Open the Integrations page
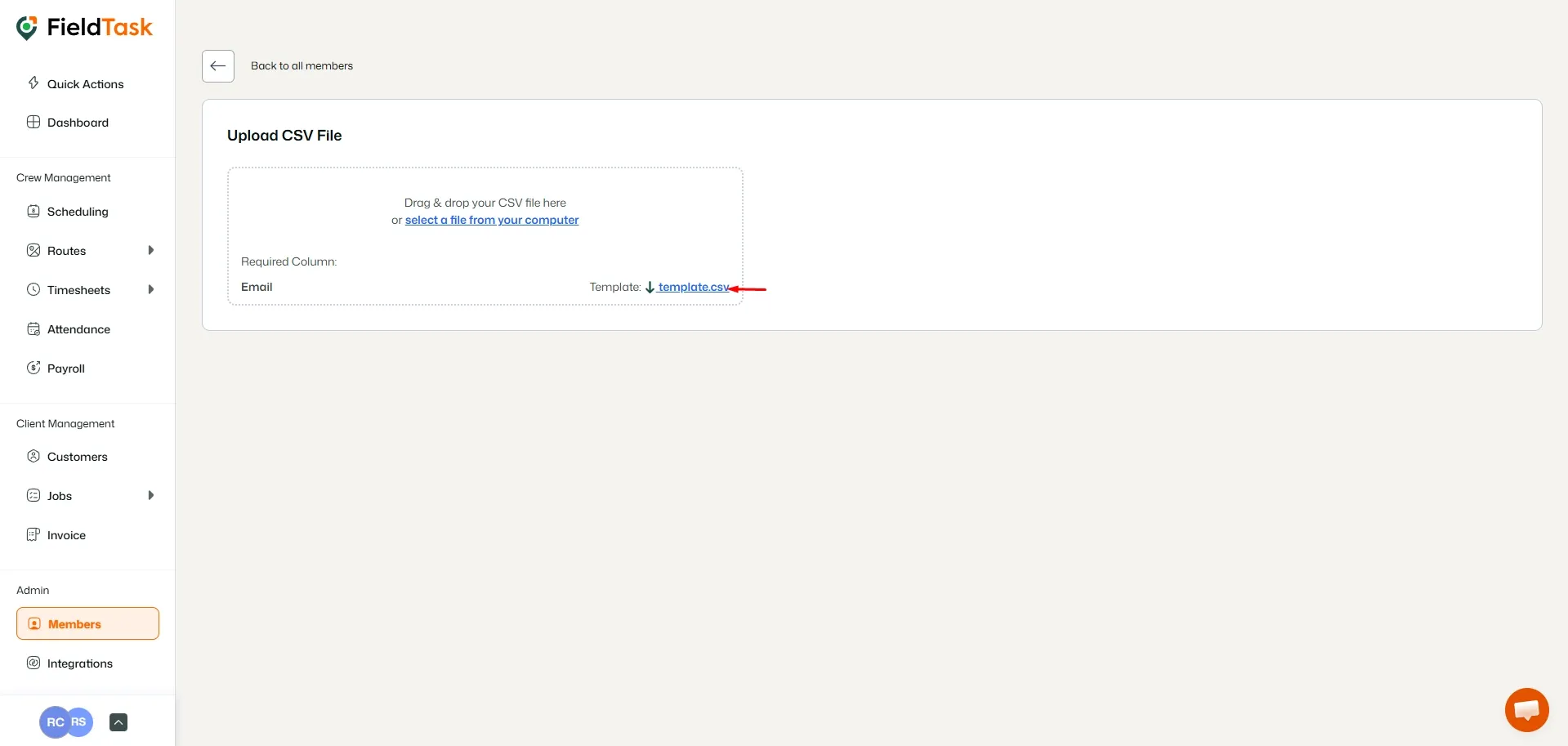The width and height of the screenshot is (1568, 746). coord(78,663)
